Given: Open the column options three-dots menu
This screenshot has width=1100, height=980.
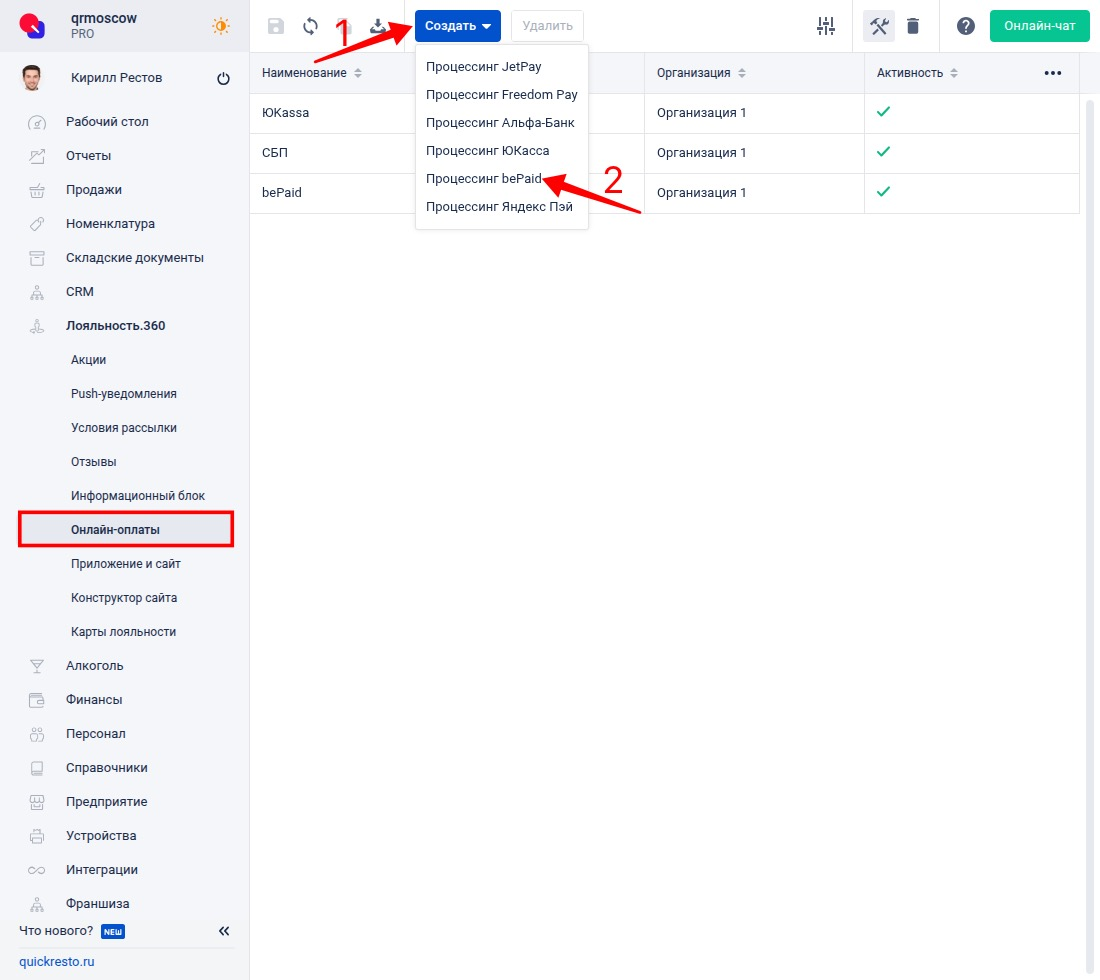Looking at the screenshot, I should point(1052,73).
